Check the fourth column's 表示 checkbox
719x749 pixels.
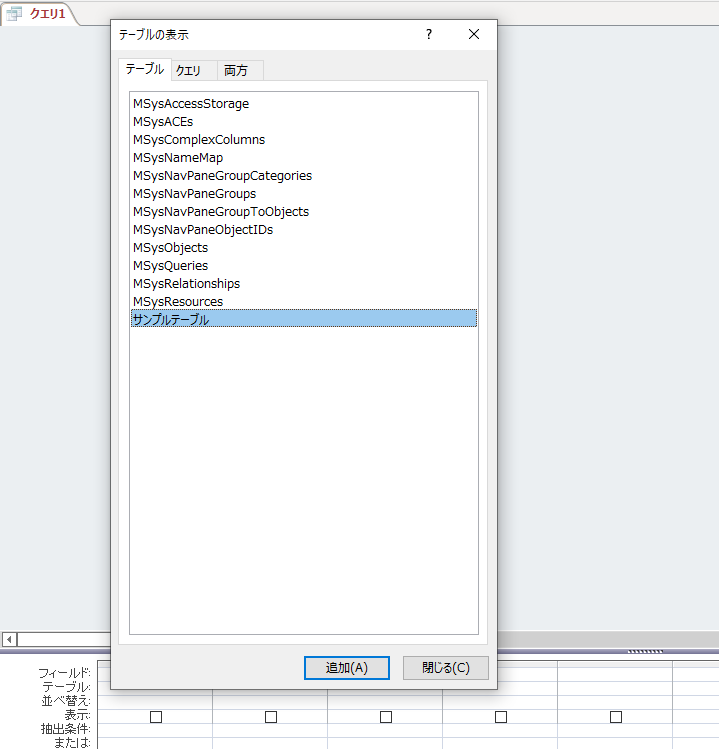501,717
